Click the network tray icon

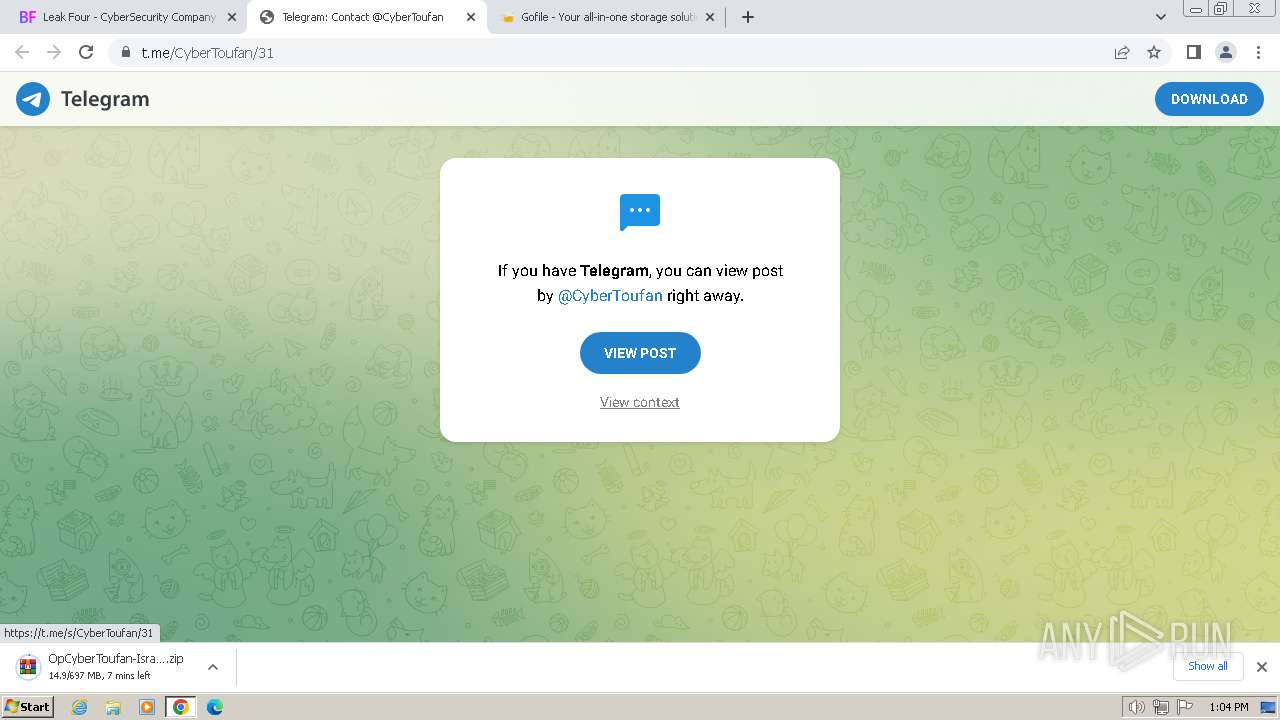pos(1161,707)
